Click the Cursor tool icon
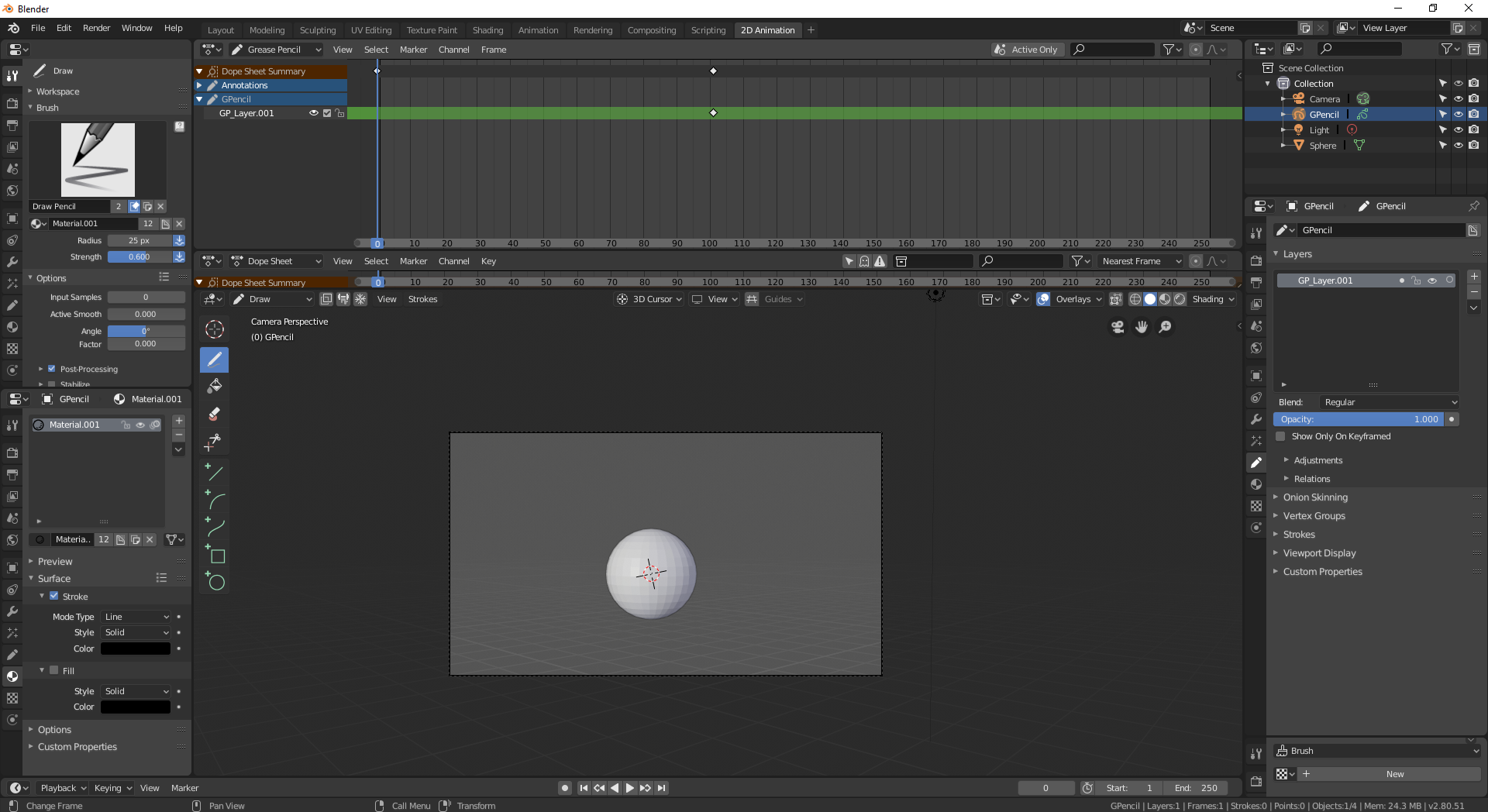This screenshot has width=1488, height=812. [x=215, y=329]
